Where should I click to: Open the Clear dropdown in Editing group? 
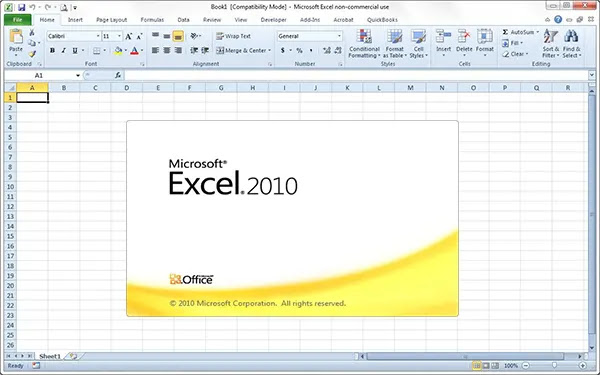[515, 54]
